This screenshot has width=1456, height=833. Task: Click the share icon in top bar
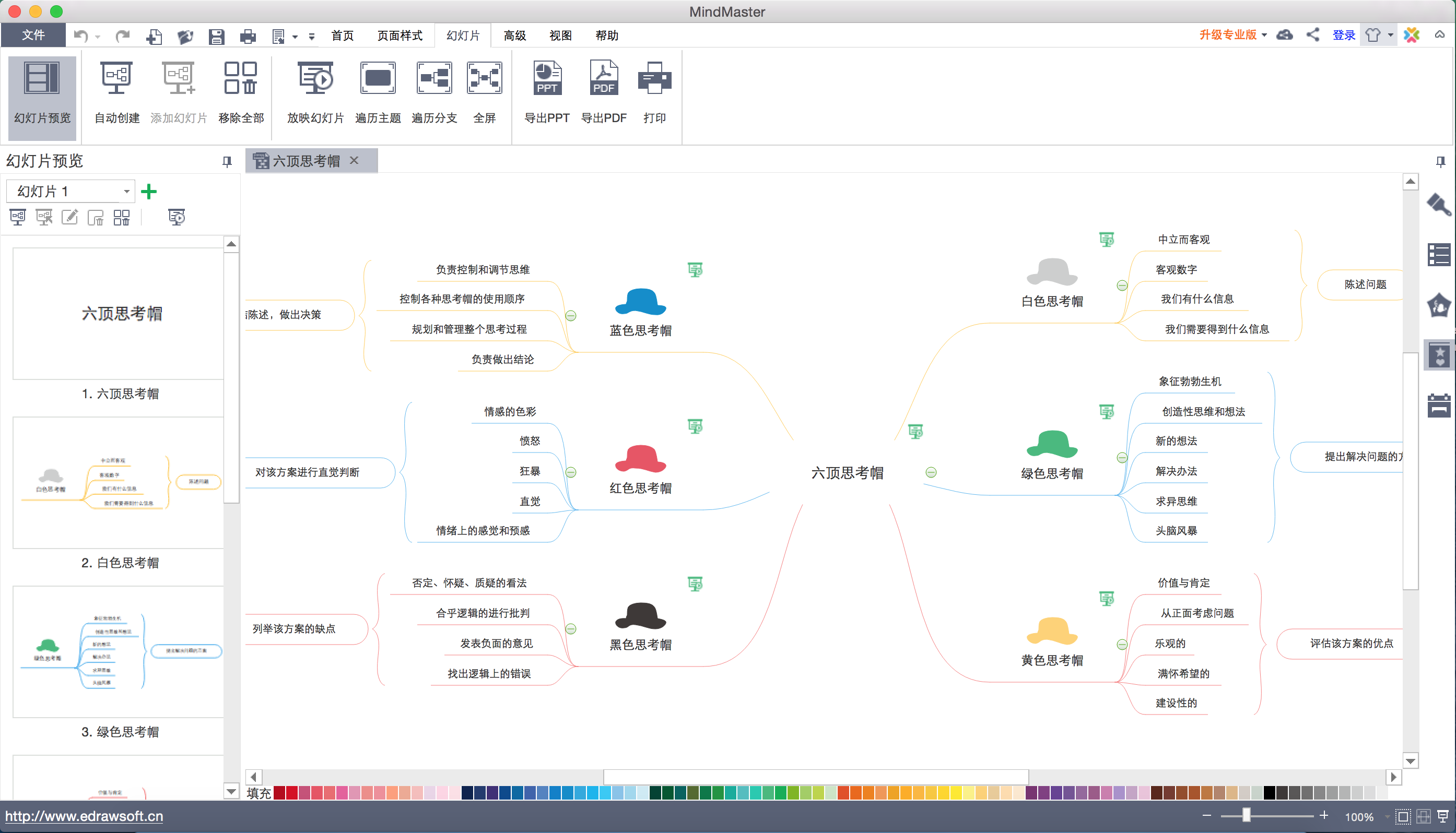tap(1313, 35)
